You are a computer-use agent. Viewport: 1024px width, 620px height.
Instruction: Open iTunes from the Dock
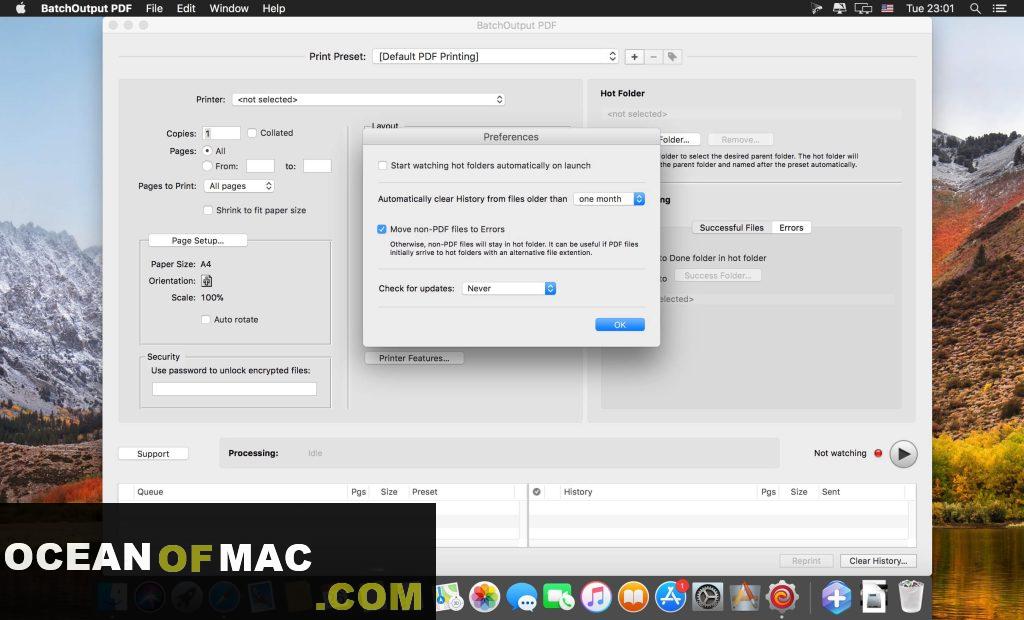point(596,596)
